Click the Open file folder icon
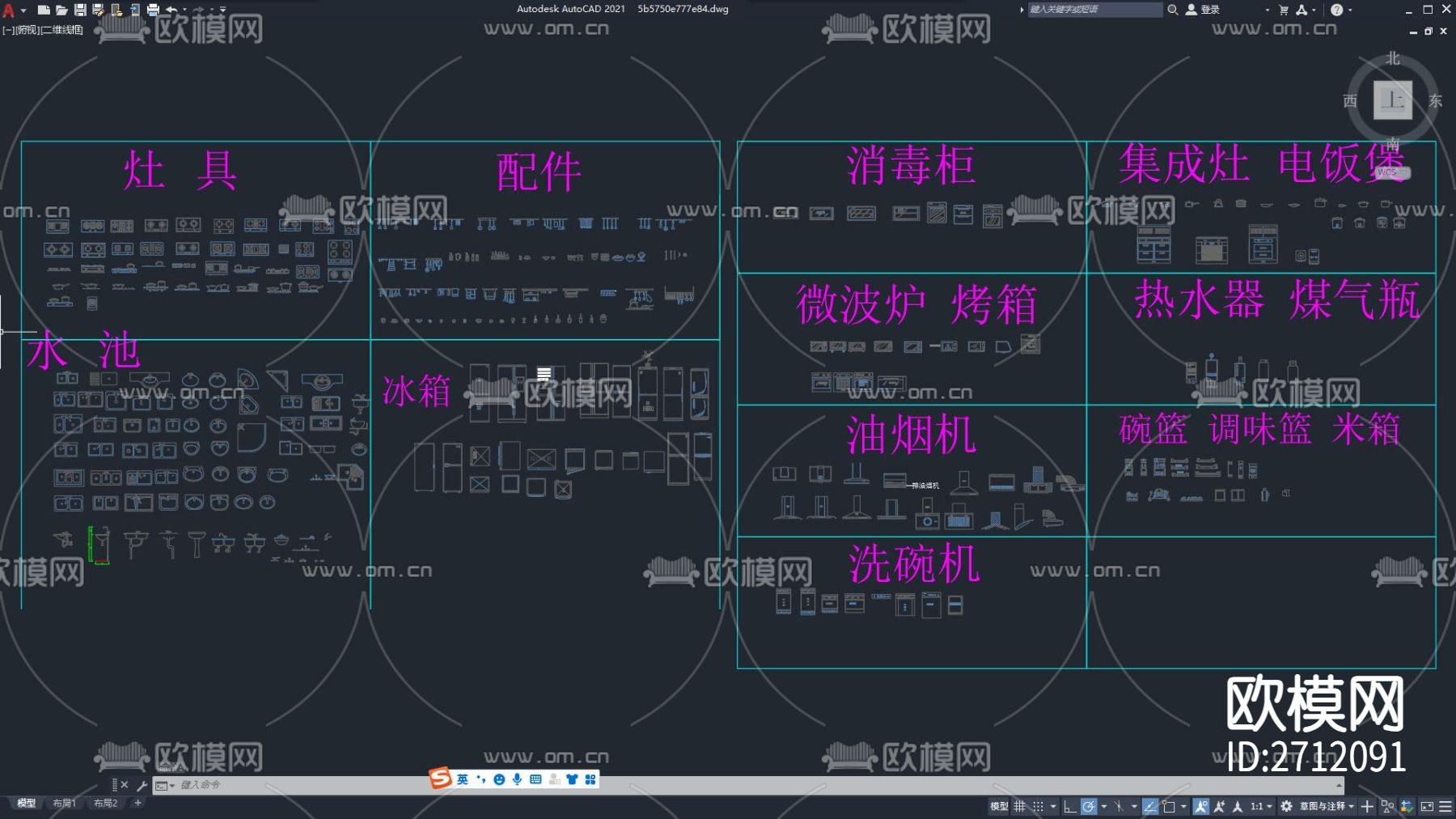The image size is (1456, 819). (x=61, y=9)
